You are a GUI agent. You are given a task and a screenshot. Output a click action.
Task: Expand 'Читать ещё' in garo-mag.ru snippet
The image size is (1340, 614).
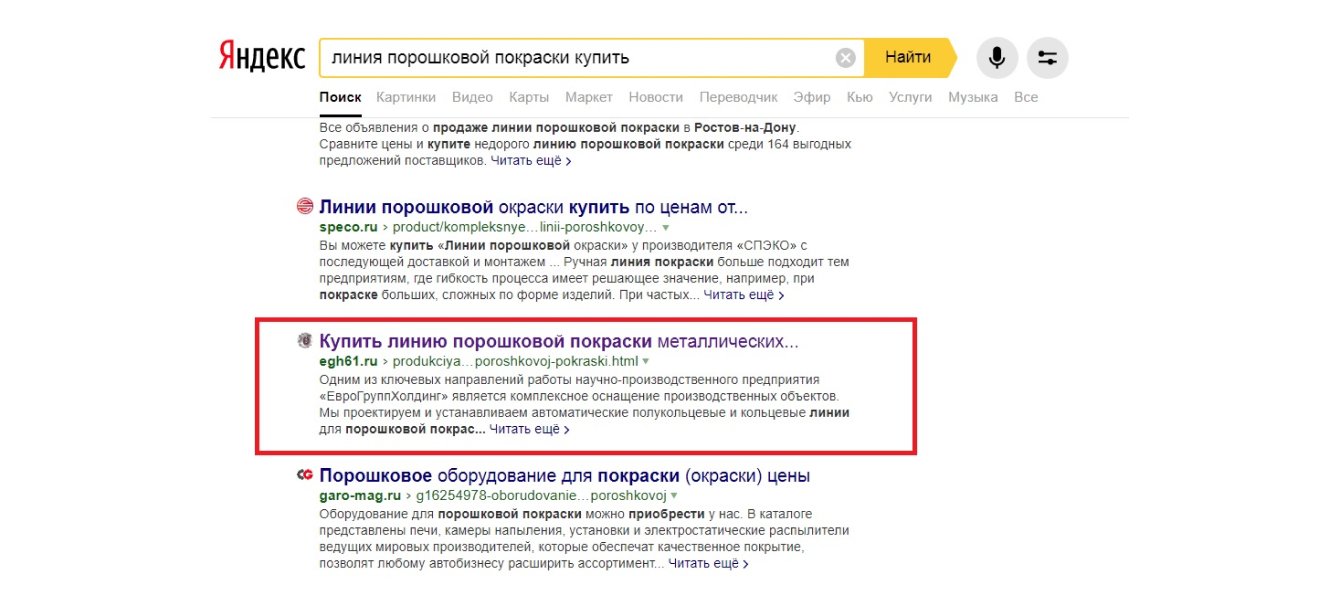[x=709, y=564]
